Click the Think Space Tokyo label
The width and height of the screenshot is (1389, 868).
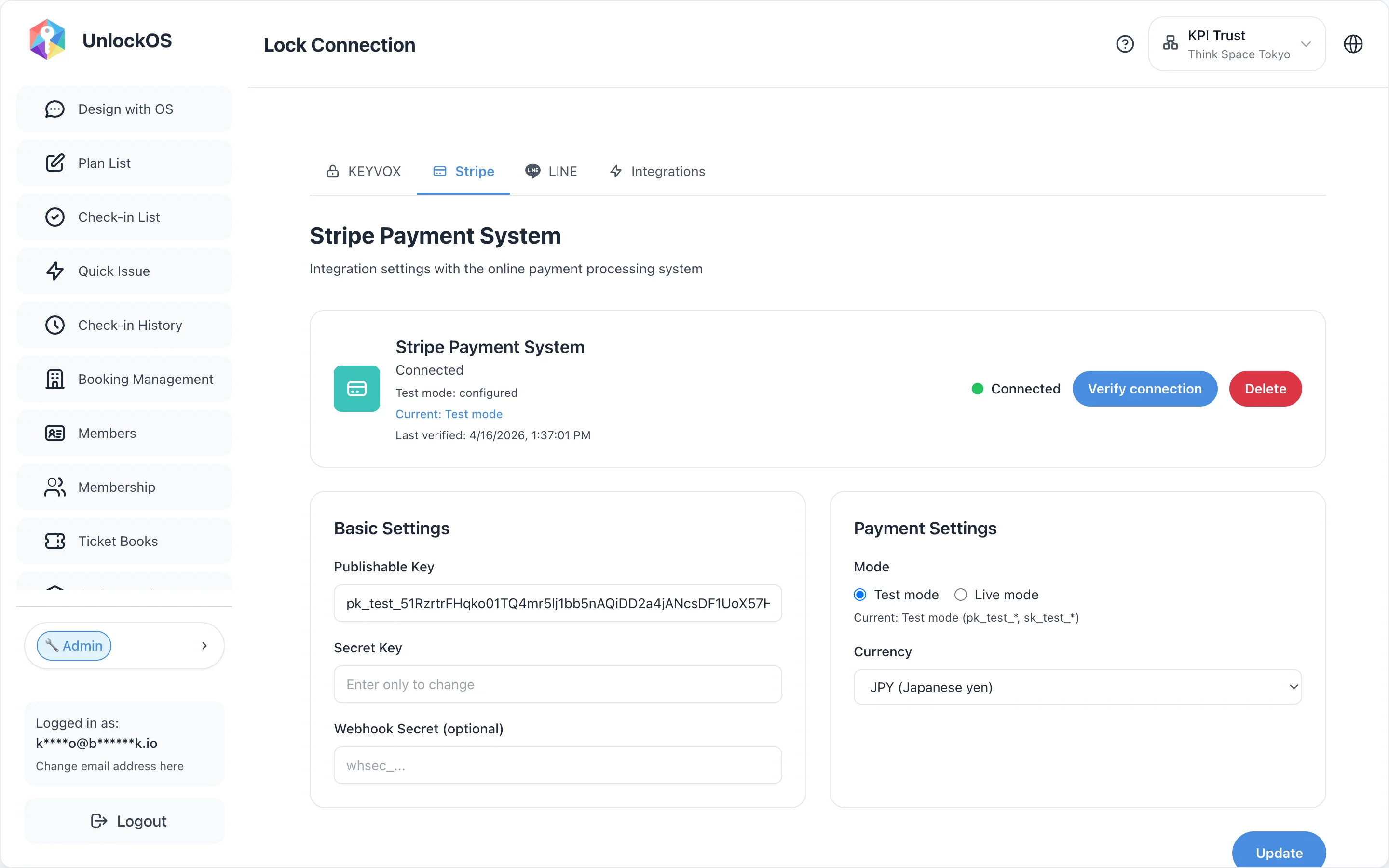pos(1239,54)
